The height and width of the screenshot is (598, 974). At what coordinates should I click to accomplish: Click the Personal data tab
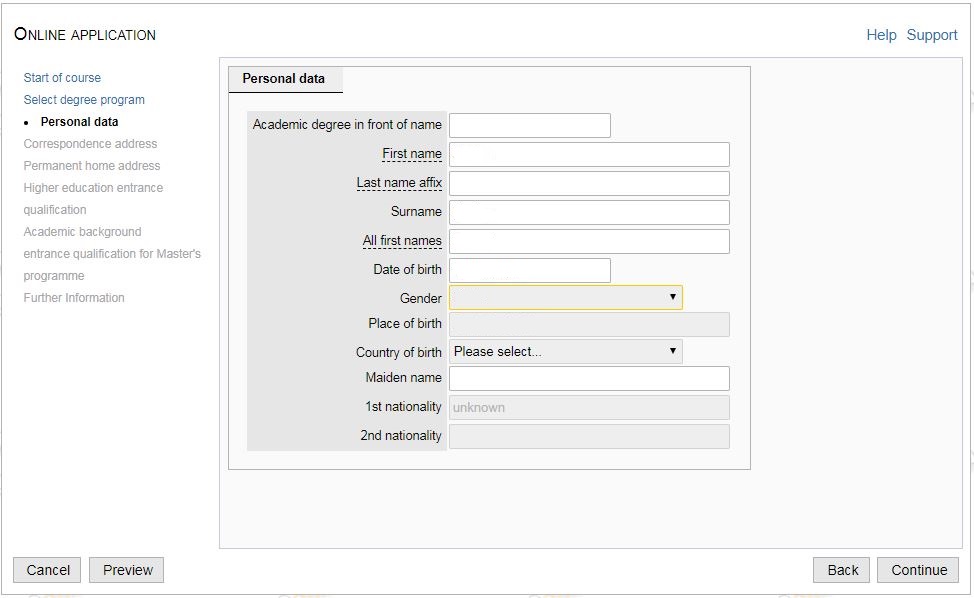click(x=284, y=79)
